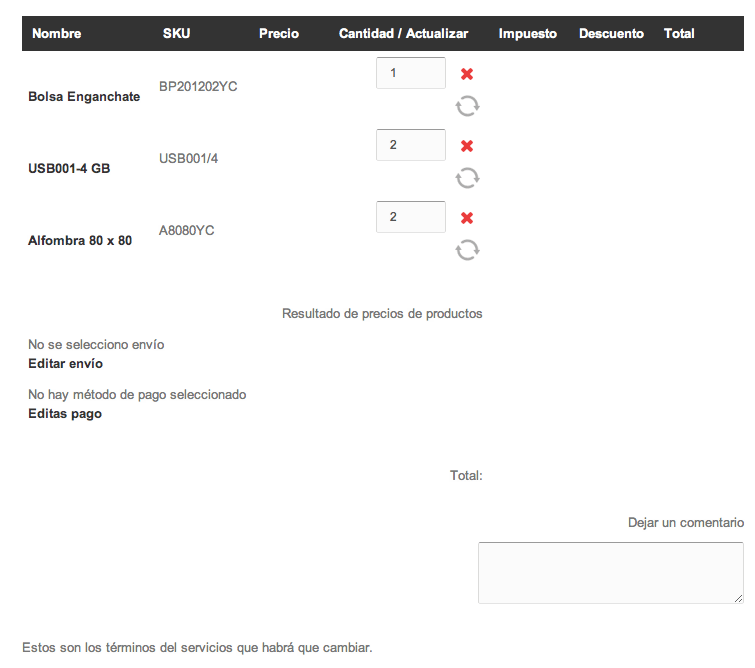Click the terms of service sentence
Image resolution: width=755 pixels, height=668 pixels.
197,647
